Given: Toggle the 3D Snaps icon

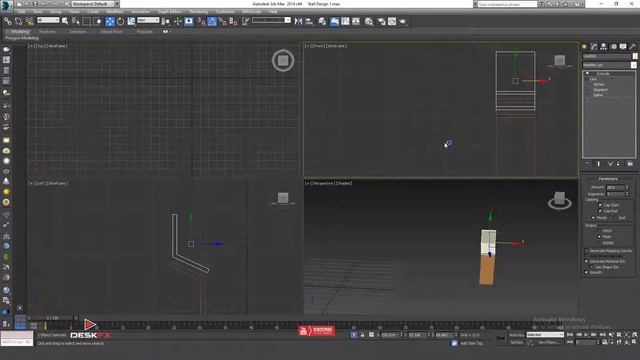Looking at the screenshot, I should pyautogui.click(x=202, y=21).
